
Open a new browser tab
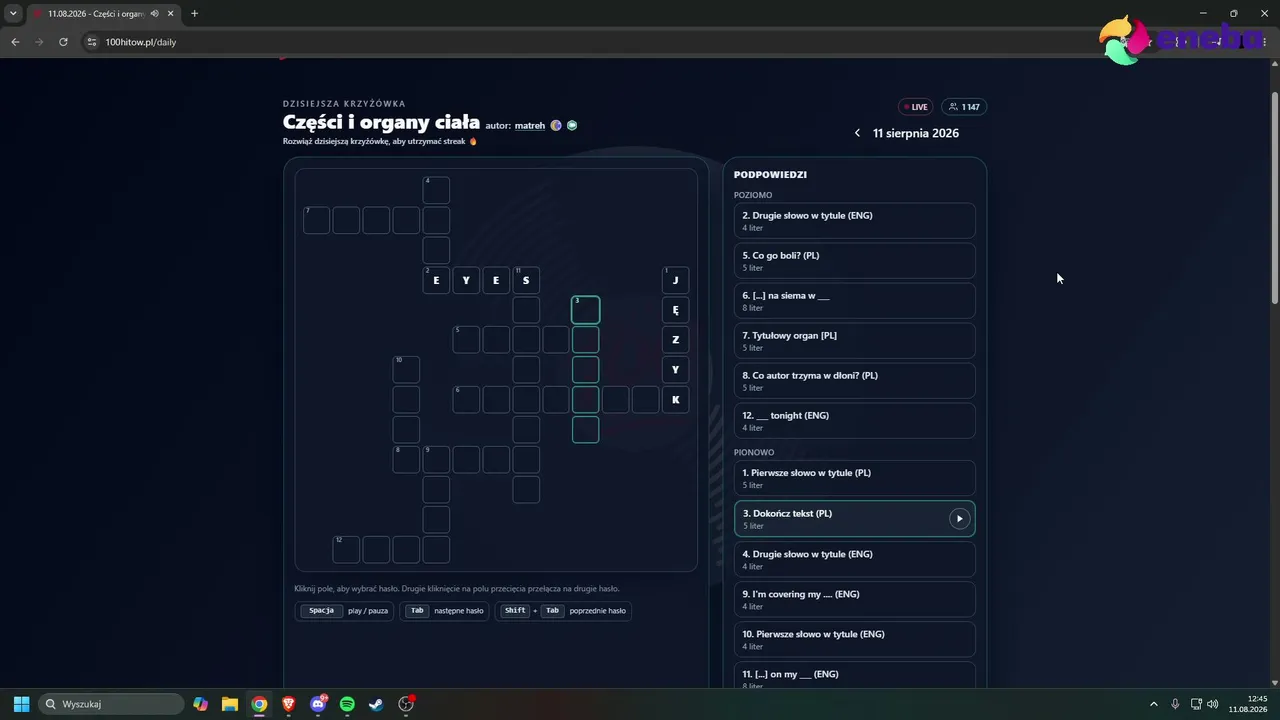(194, 14)
